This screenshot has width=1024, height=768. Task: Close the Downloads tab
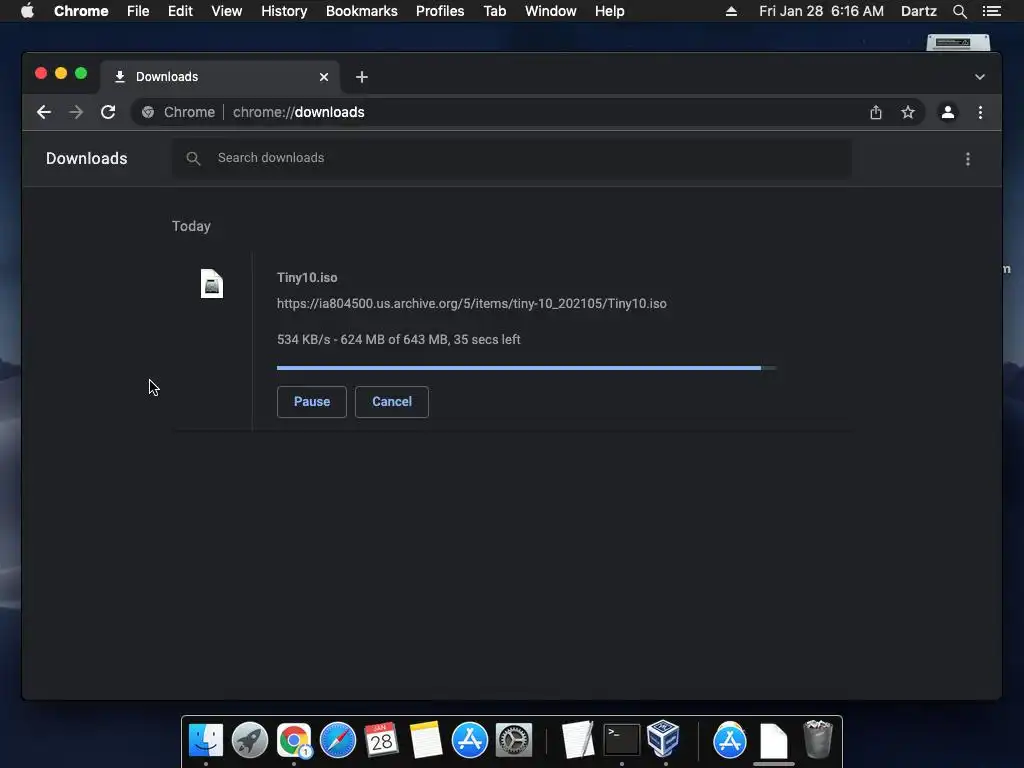(x=323, y=77)
